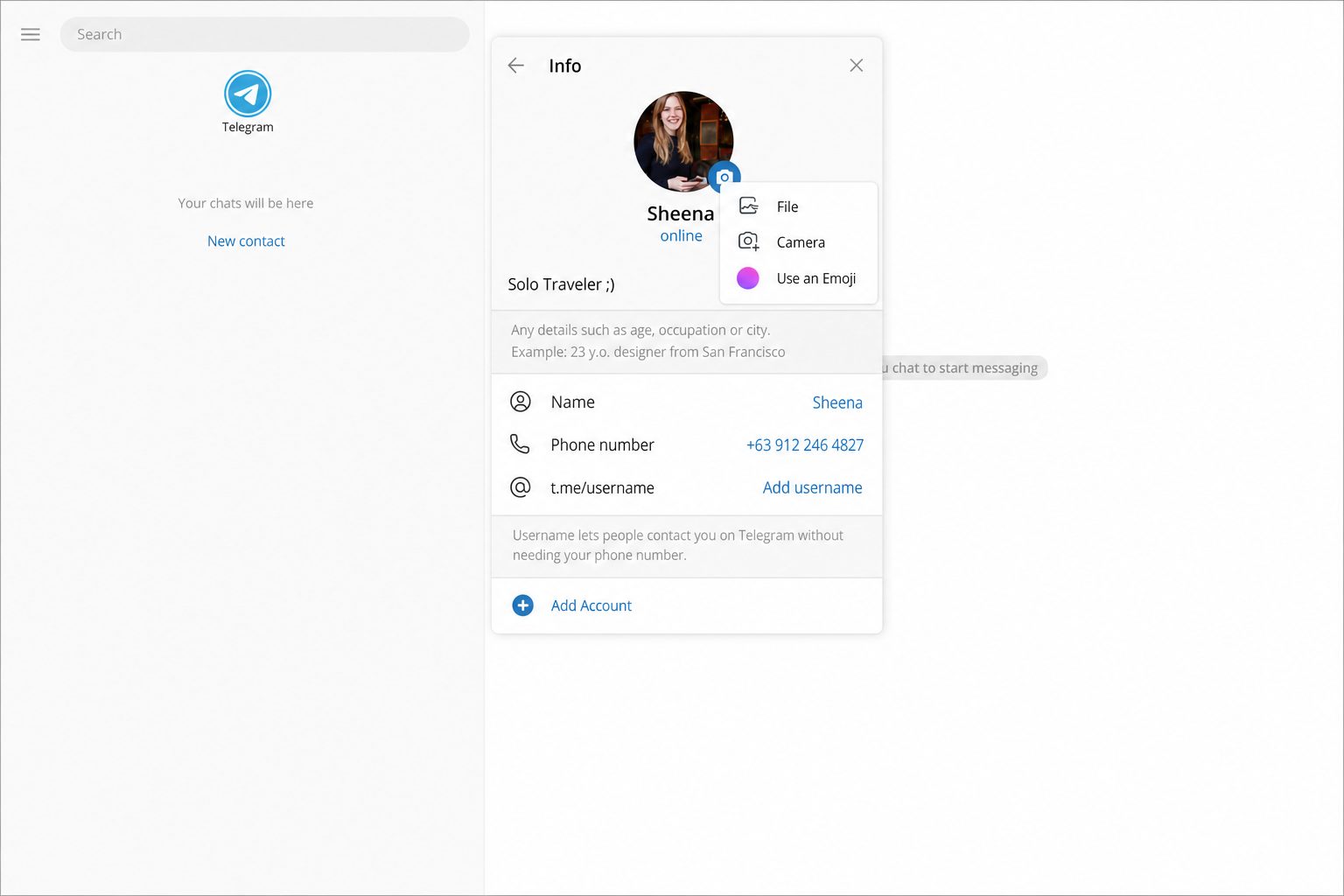Choose File from the photo menu
The height and width of the screenshot is (896, 1344).
pos(798,206)
